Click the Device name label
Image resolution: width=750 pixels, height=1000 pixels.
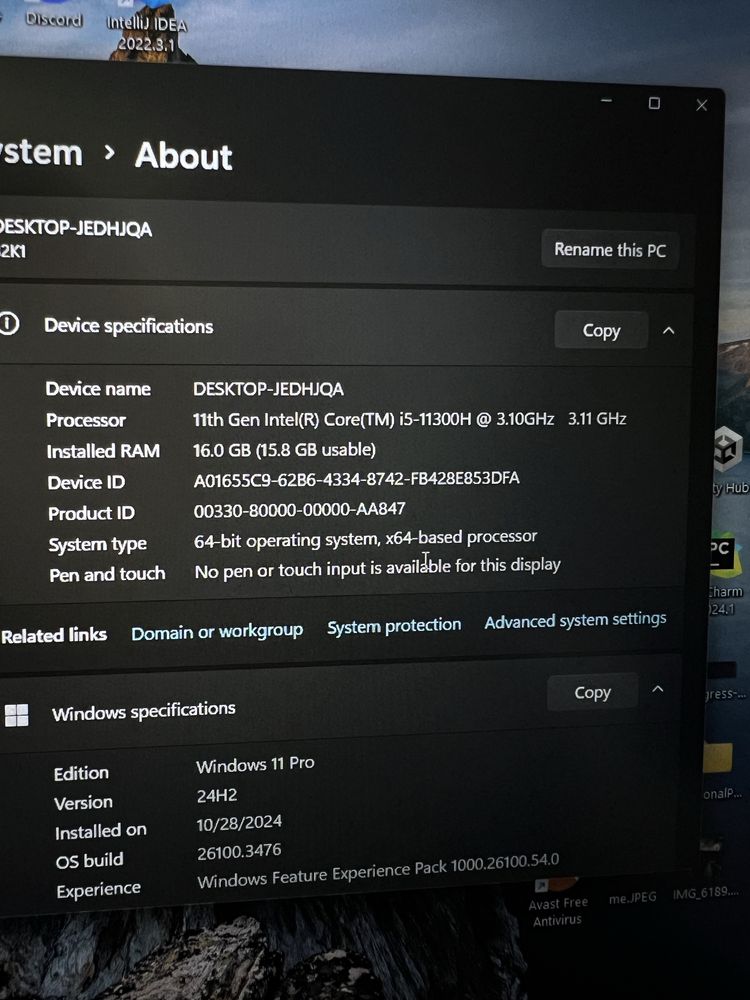[98, 389]
